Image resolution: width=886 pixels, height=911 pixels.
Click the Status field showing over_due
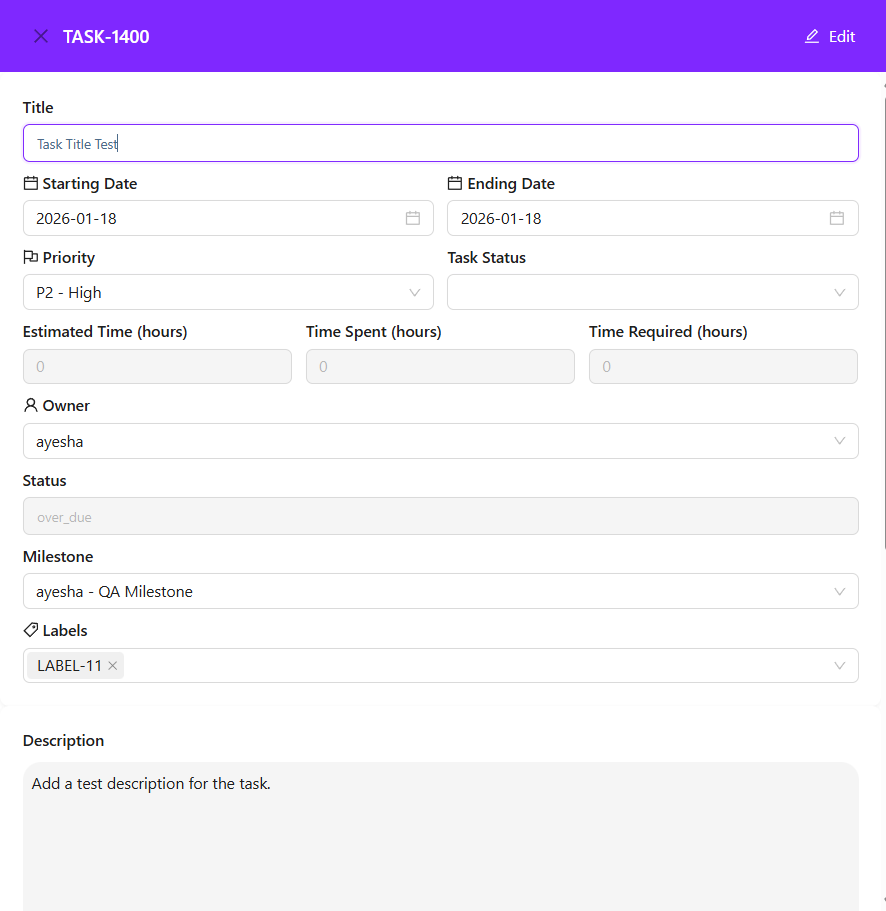[440, 516]
